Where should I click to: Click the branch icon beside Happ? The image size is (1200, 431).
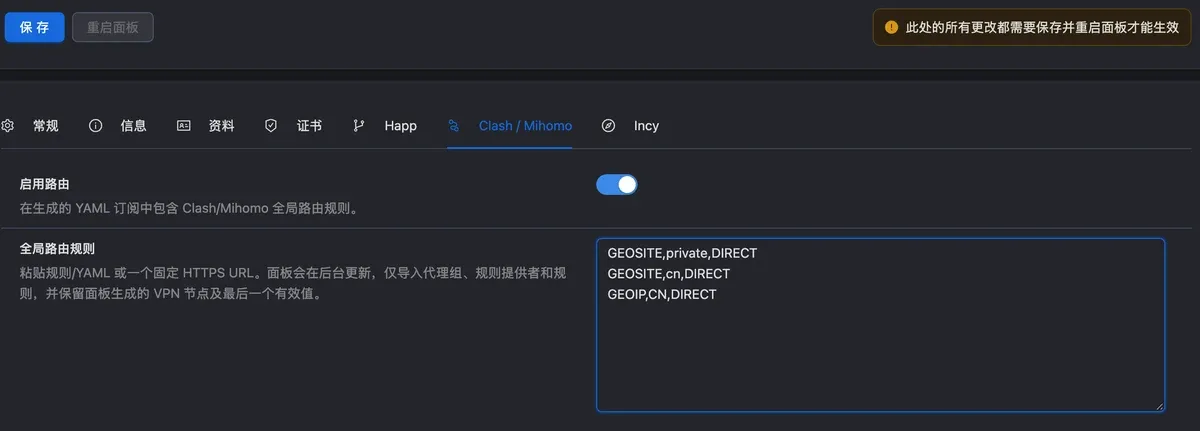(x=359, y=126)
